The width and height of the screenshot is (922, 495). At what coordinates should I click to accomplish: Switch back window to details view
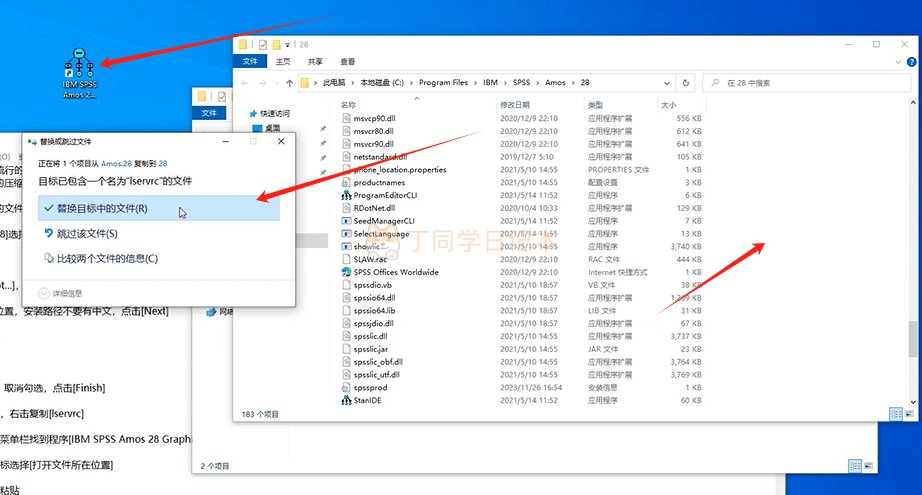[855, 466]
